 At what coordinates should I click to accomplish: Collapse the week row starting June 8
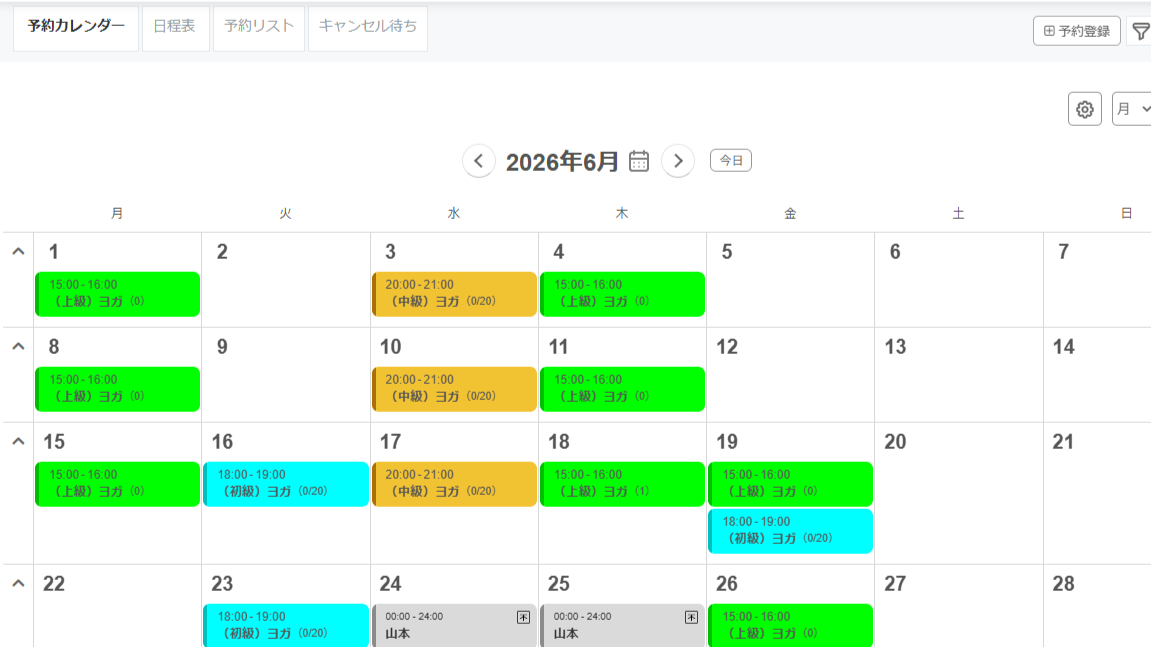(18, 346)
